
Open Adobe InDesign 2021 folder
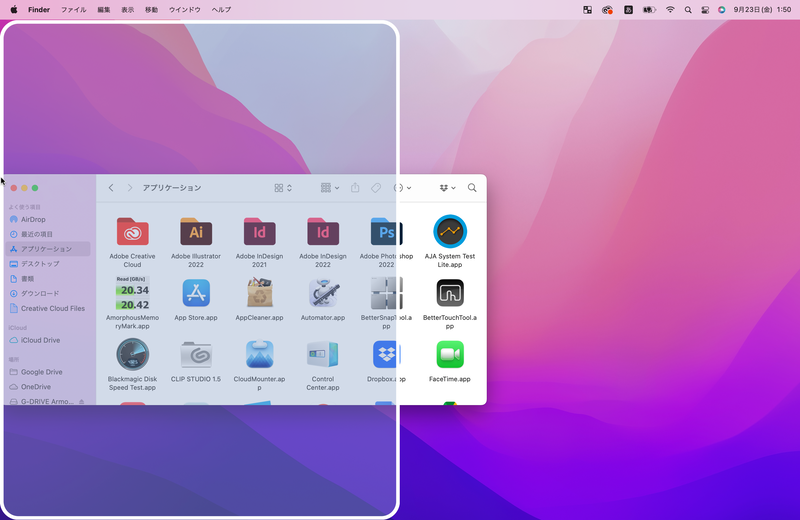pos(259,232)
